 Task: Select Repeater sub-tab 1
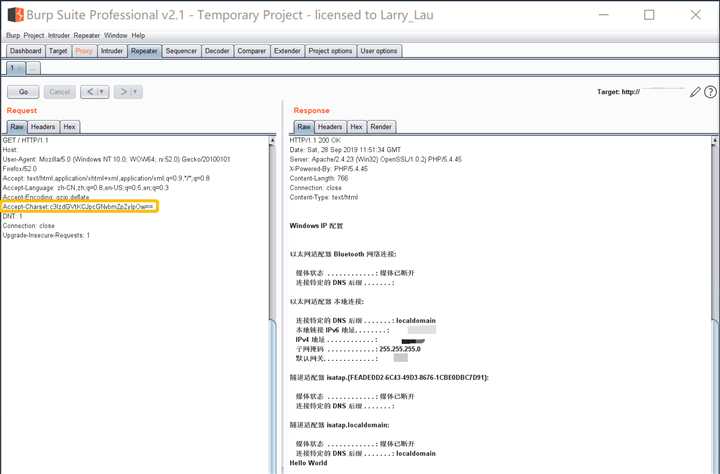coord(16,68)
